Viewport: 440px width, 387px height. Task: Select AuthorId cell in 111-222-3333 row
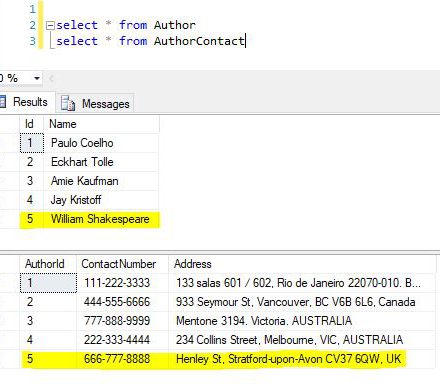tap(48, 283)
